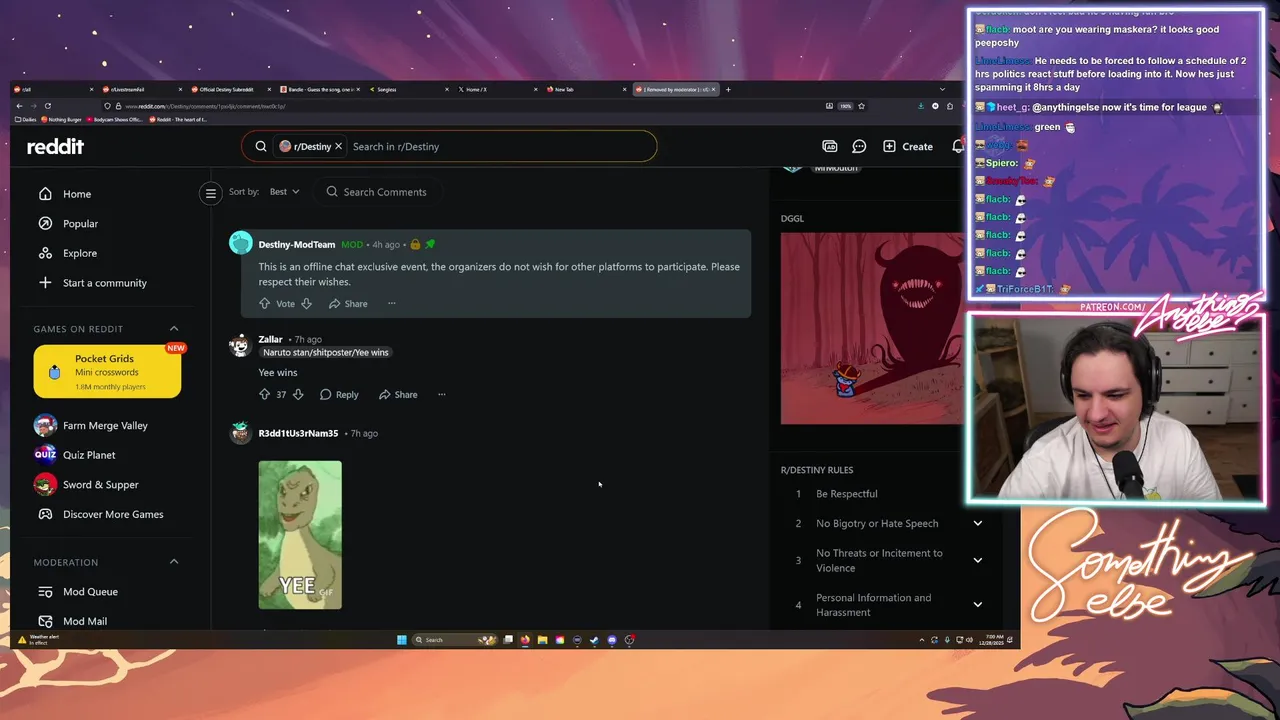
Task: Show hidden system tray icons
Action: (x=921, y=640)
